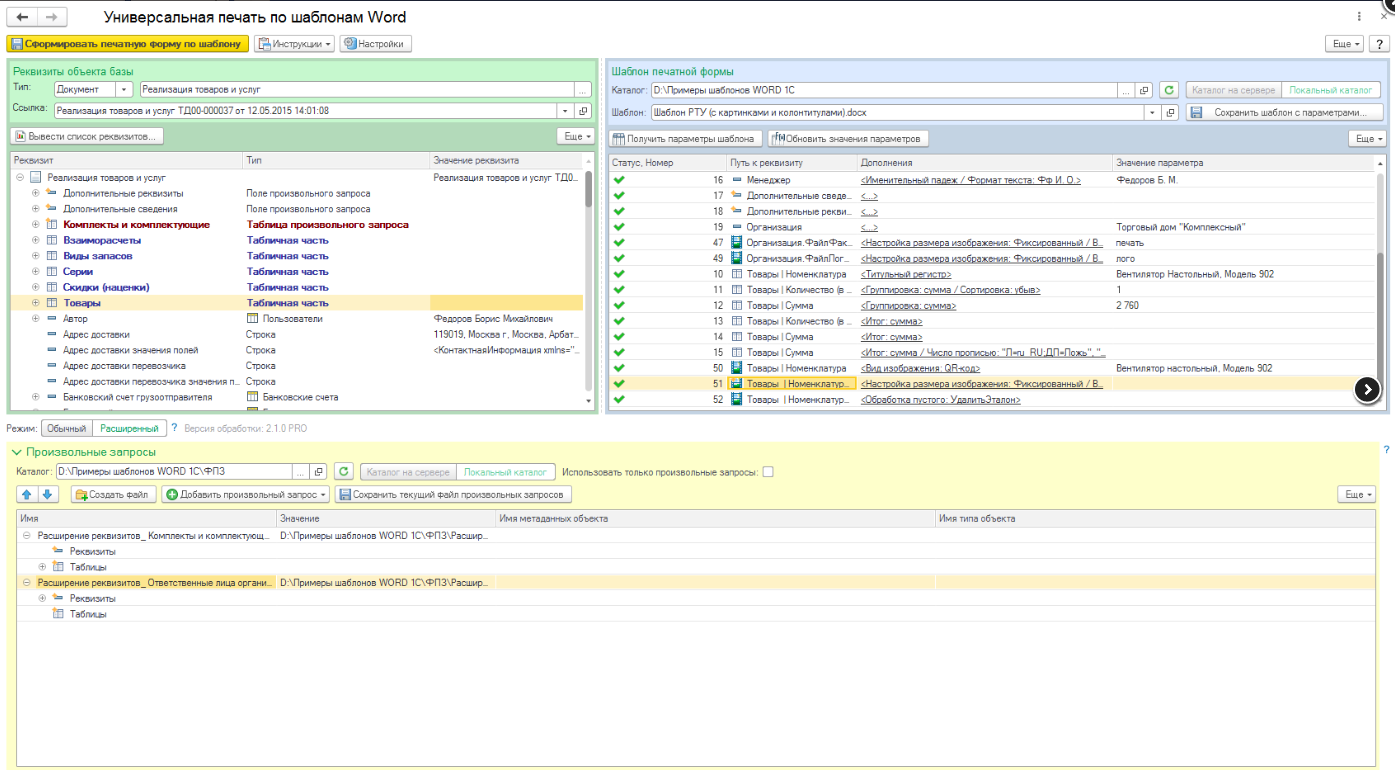Expand the Товары tree row
Screen dimensions: 1395x775
(36, 303)
